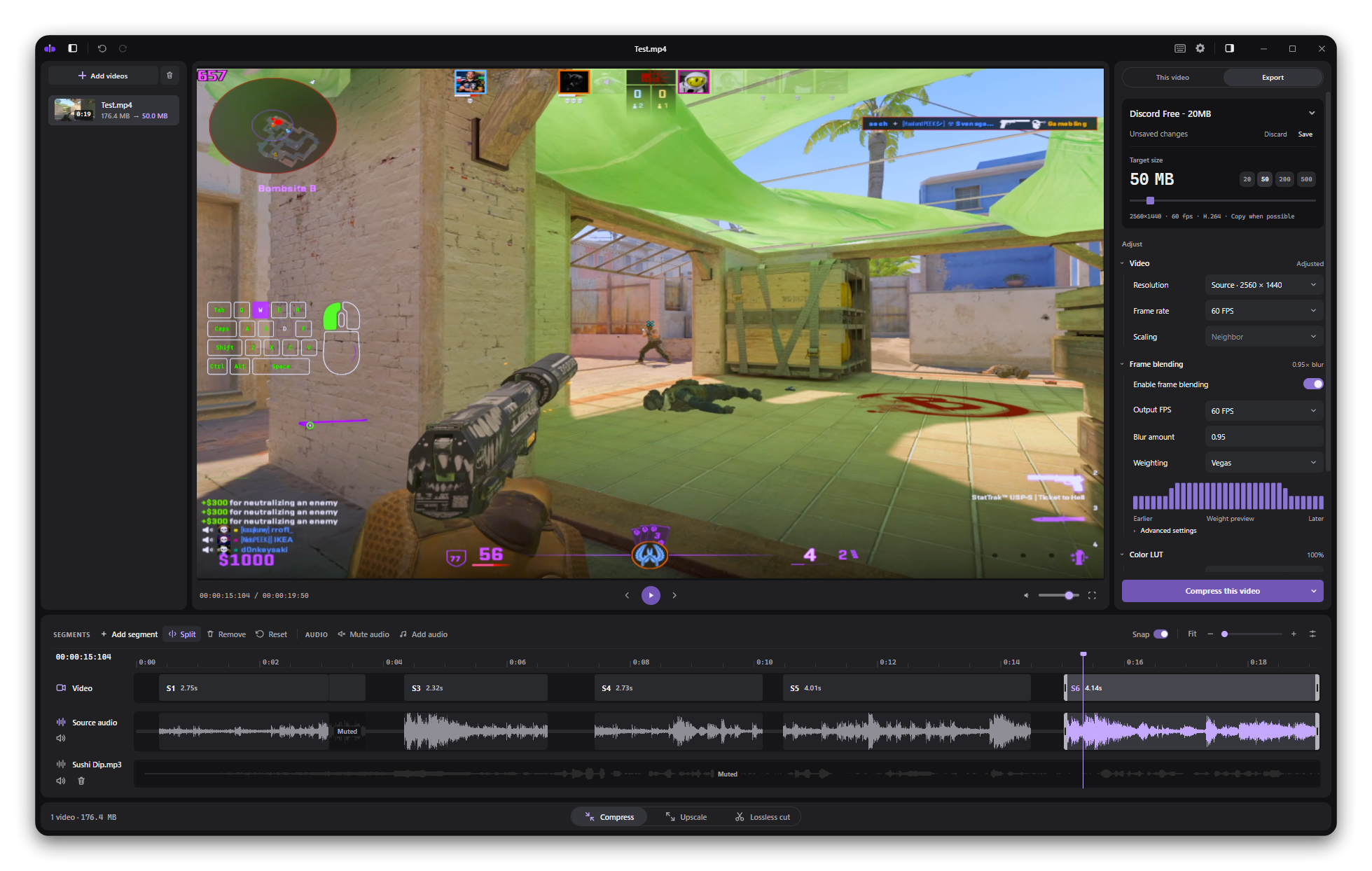The image size is (1372, 871).
Task: Mute the preview volume speaker icon
Action: (1026, 595)
